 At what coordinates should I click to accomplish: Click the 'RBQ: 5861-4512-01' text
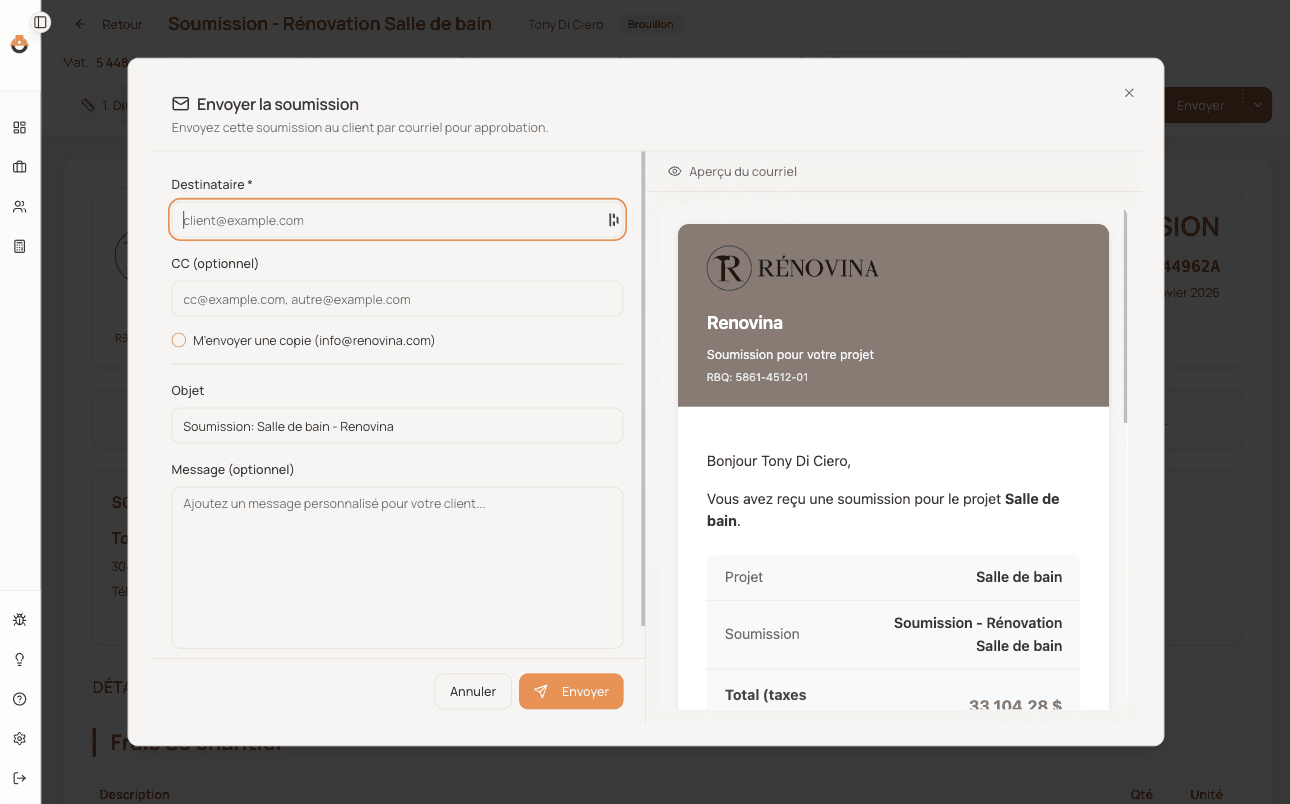pos(757,377)
